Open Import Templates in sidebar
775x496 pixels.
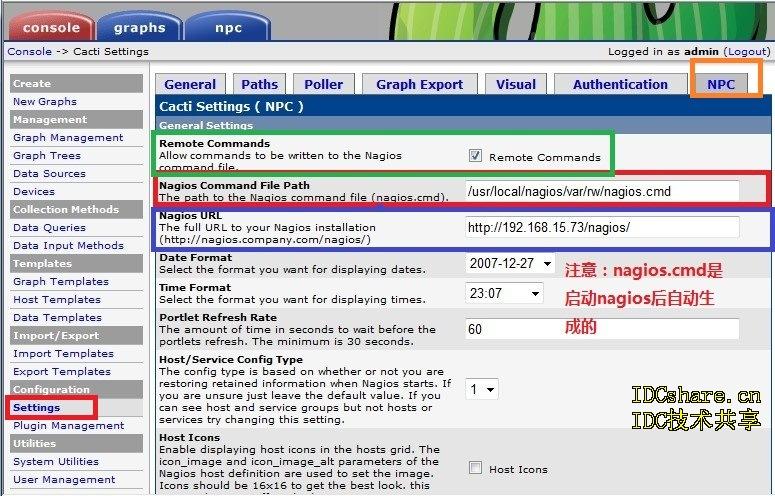point(63,353)
